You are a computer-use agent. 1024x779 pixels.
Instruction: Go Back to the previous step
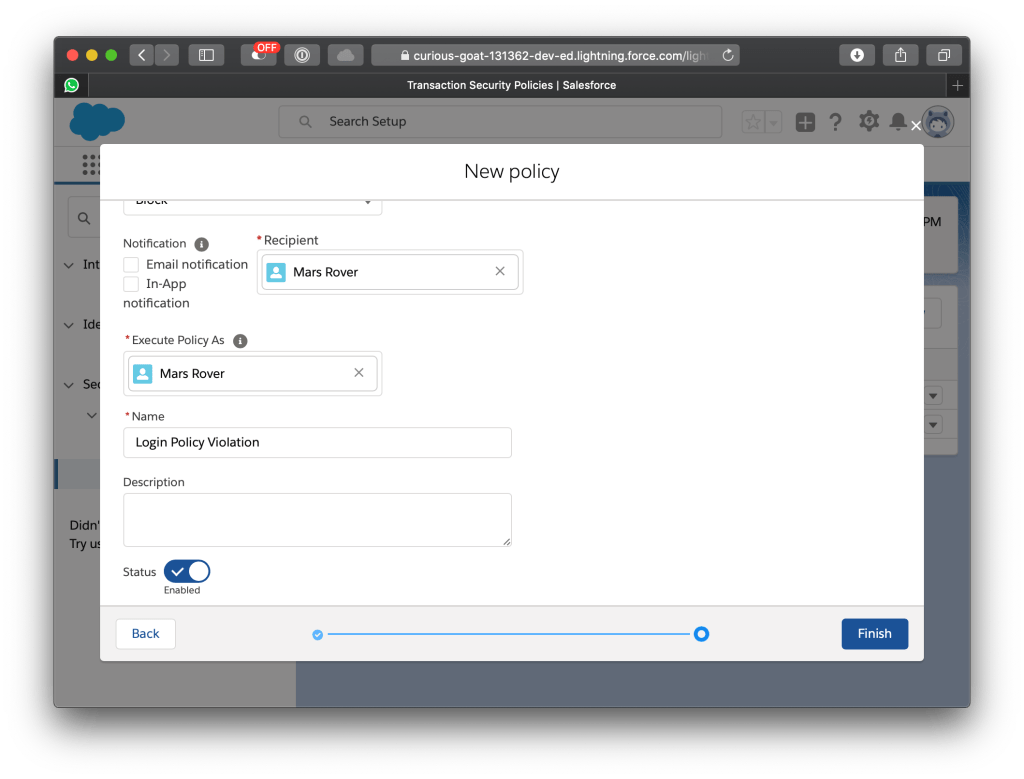pyautogui.click(x=146, y=634)
